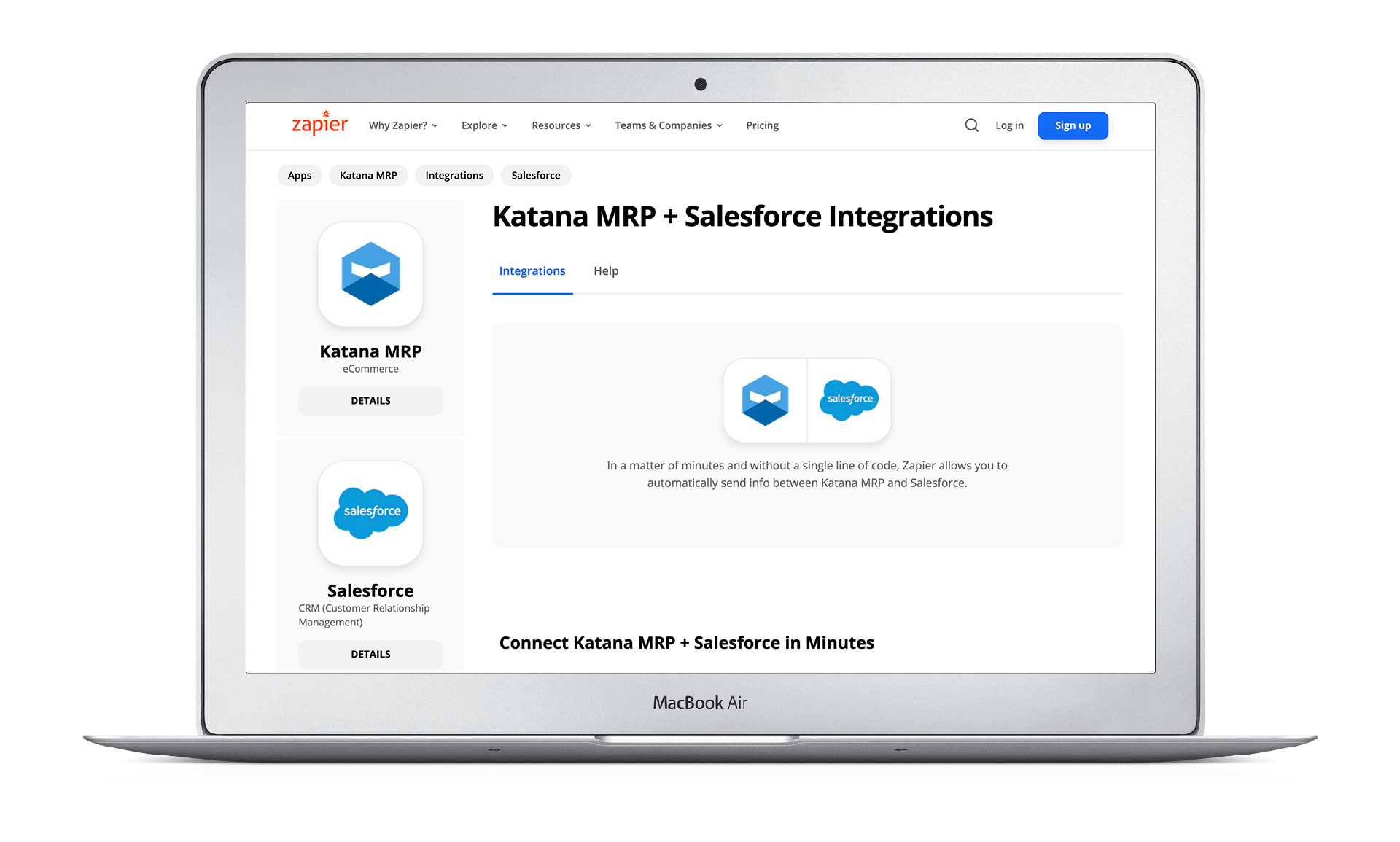Screen dimensions: 1400x842
Task: Click the Katana MRP icon in integration banner
Action: point(765,400)
